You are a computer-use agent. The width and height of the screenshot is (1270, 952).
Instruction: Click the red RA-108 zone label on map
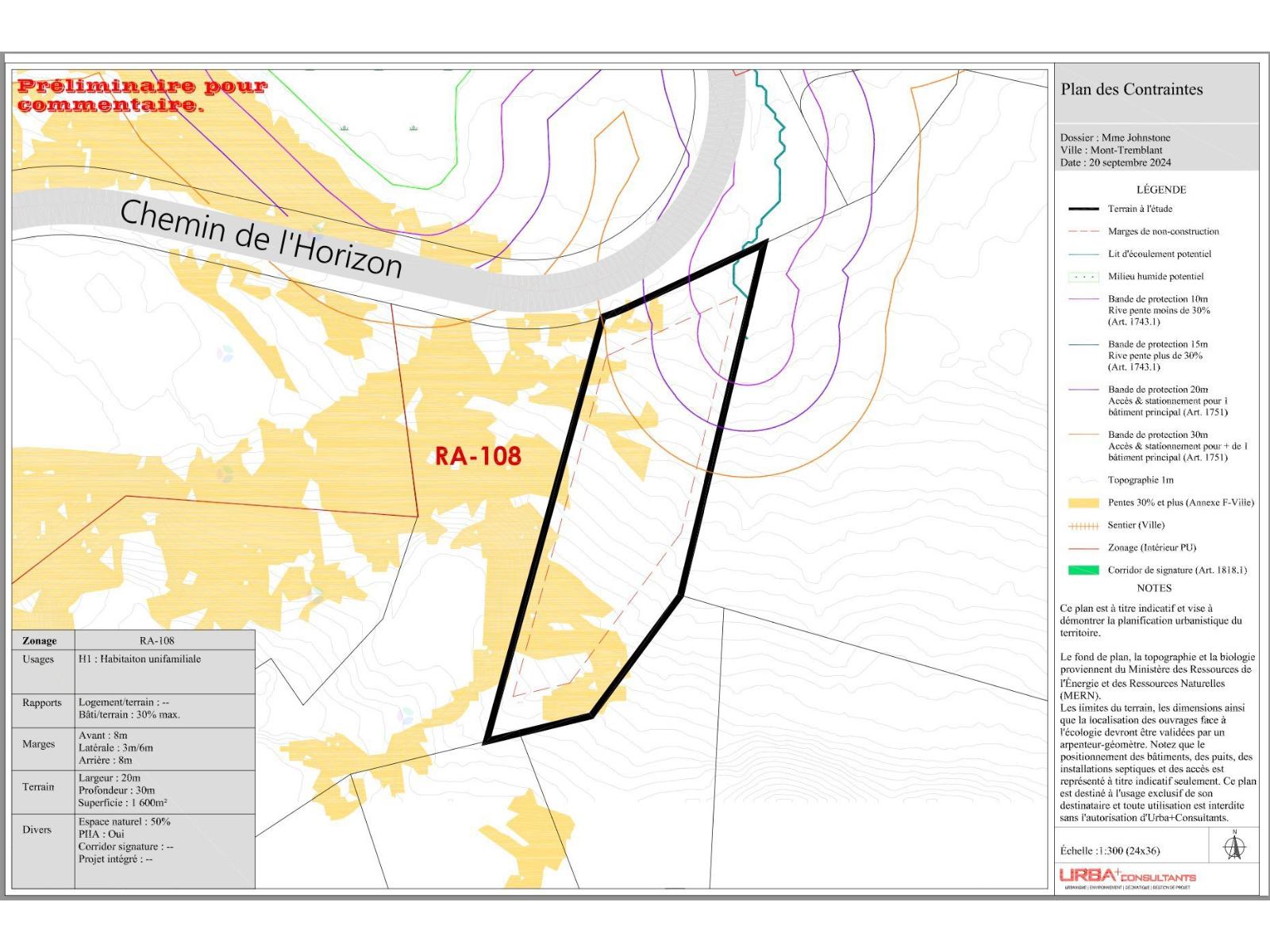click(478, 456)
